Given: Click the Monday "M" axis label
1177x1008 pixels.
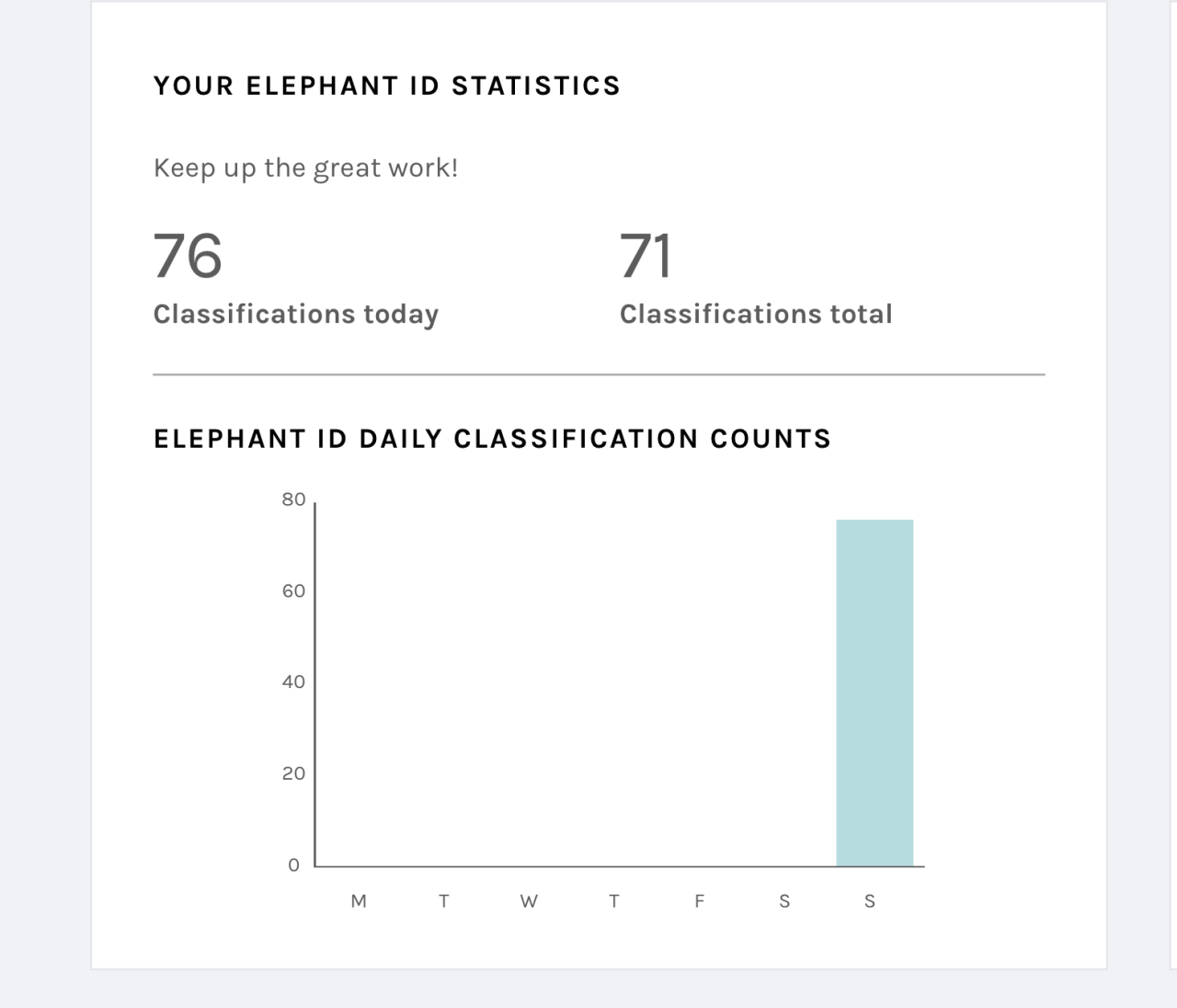Looking at the screenshot, I should tap(359, 901).
